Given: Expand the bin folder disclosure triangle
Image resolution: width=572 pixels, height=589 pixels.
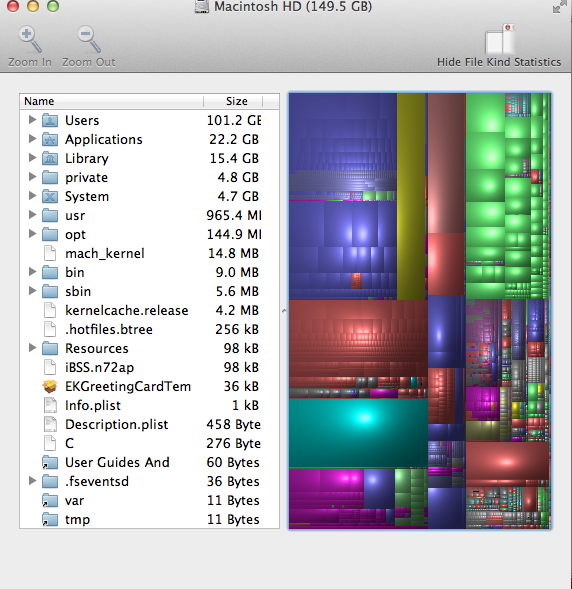Looking at the screenshot, I should [33, 272].
